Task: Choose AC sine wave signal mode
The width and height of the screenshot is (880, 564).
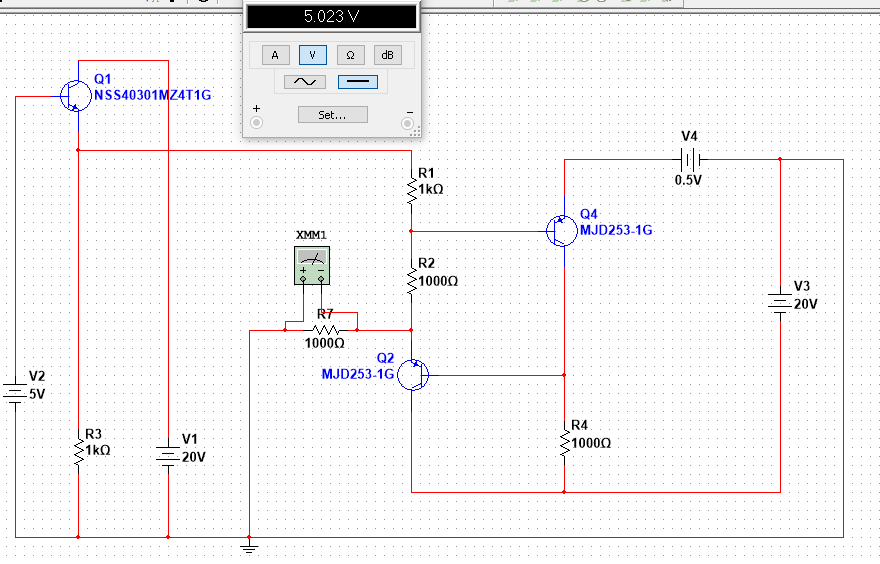Action: tap(304, 82)
